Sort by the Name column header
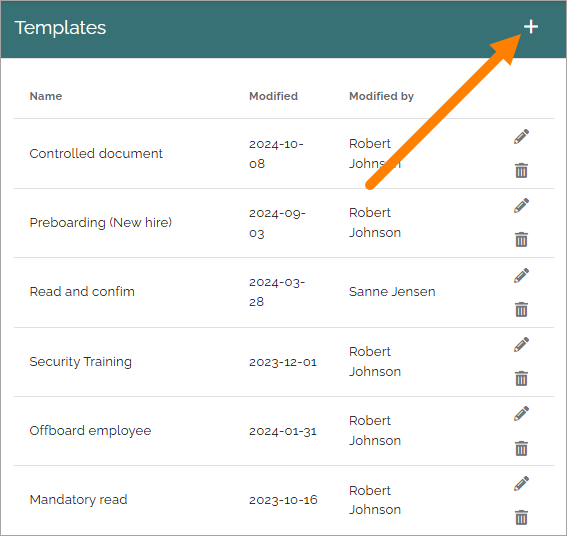This screenshot has height=536, width=567. (46, 96)
